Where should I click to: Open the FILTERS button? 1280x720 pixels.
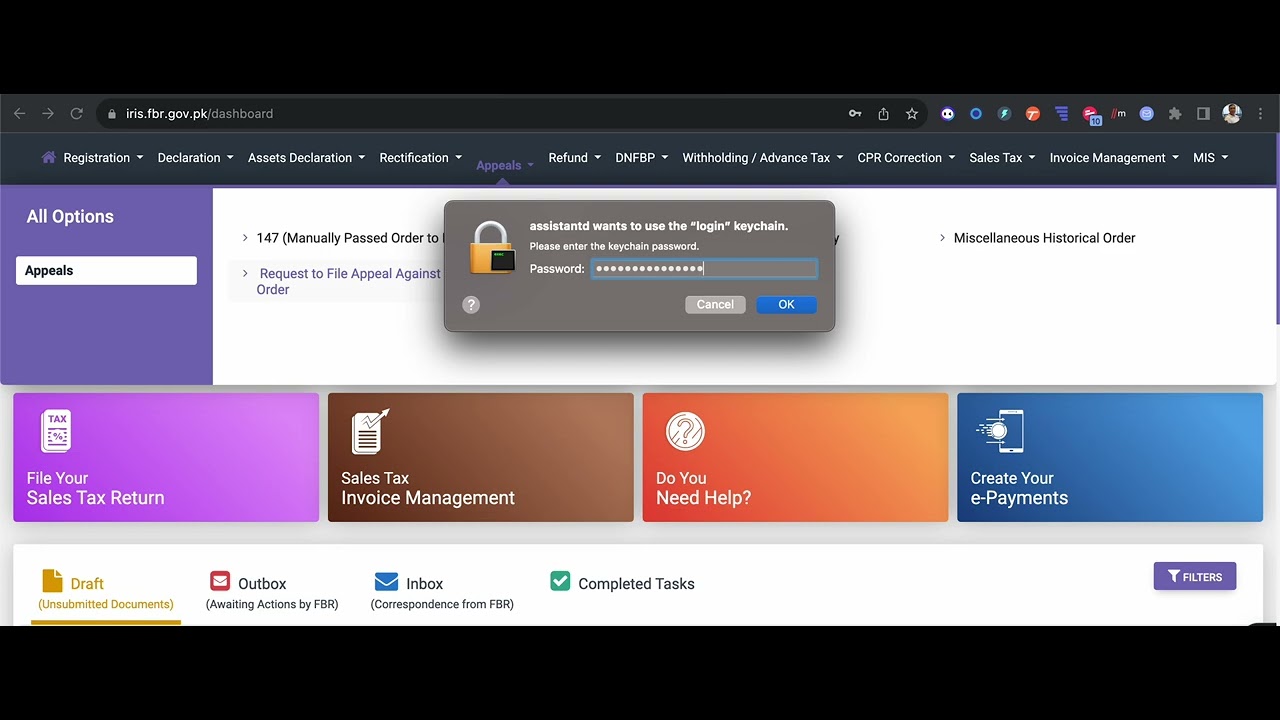click(x=1195, y=577)
